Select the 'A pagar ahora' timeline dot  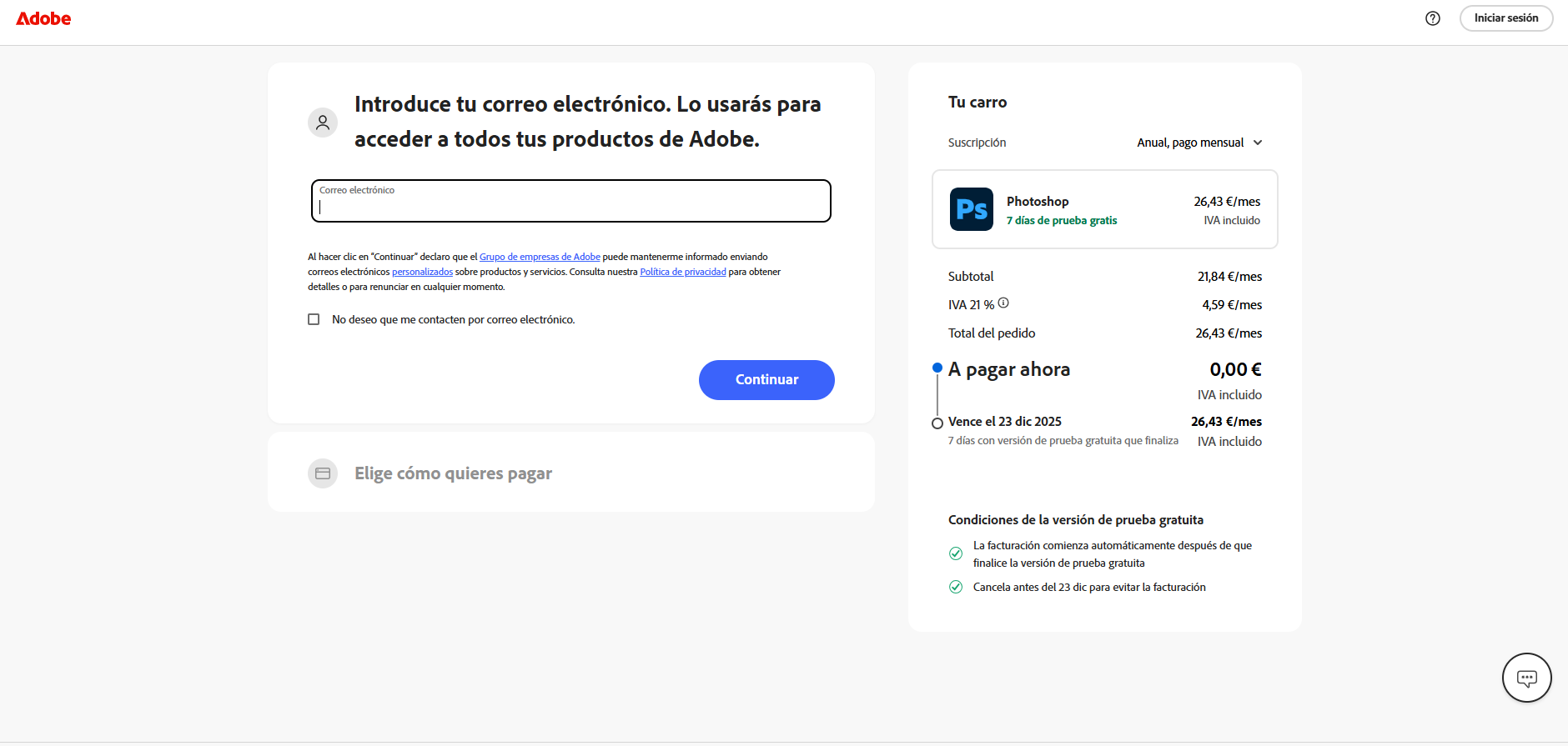937,368
